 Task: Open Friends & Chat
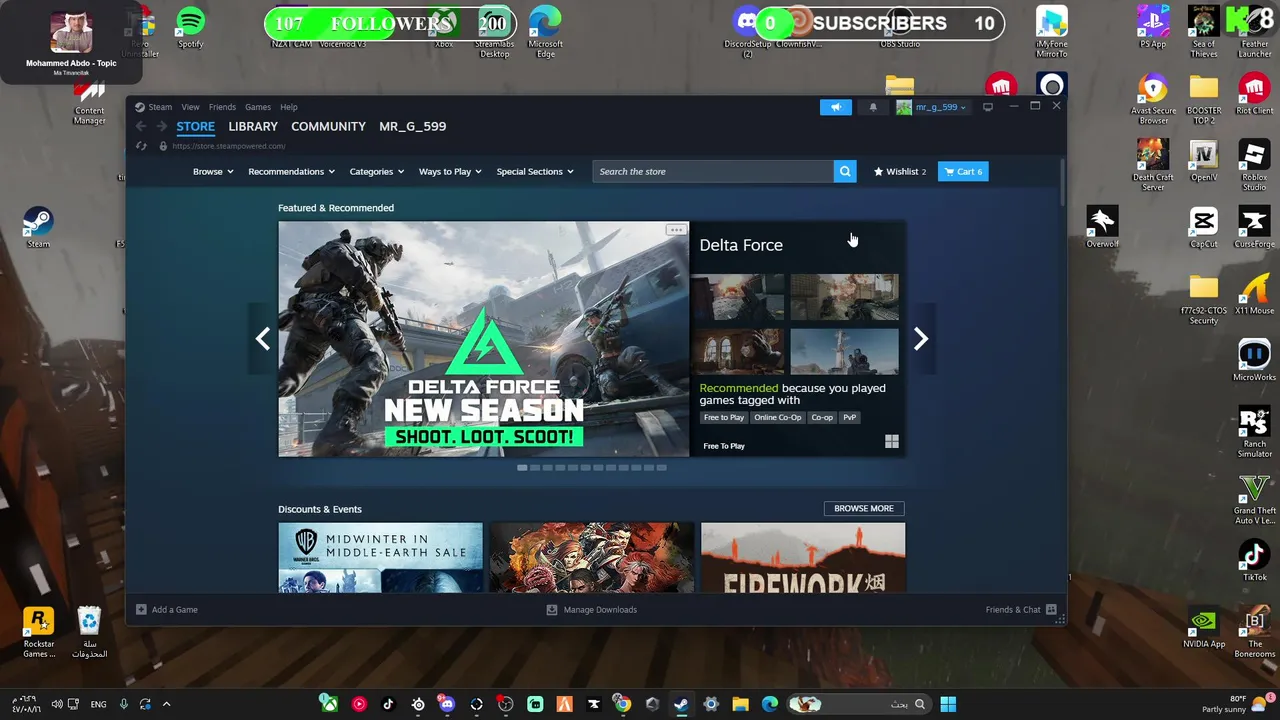click(x=1021, y=609)
